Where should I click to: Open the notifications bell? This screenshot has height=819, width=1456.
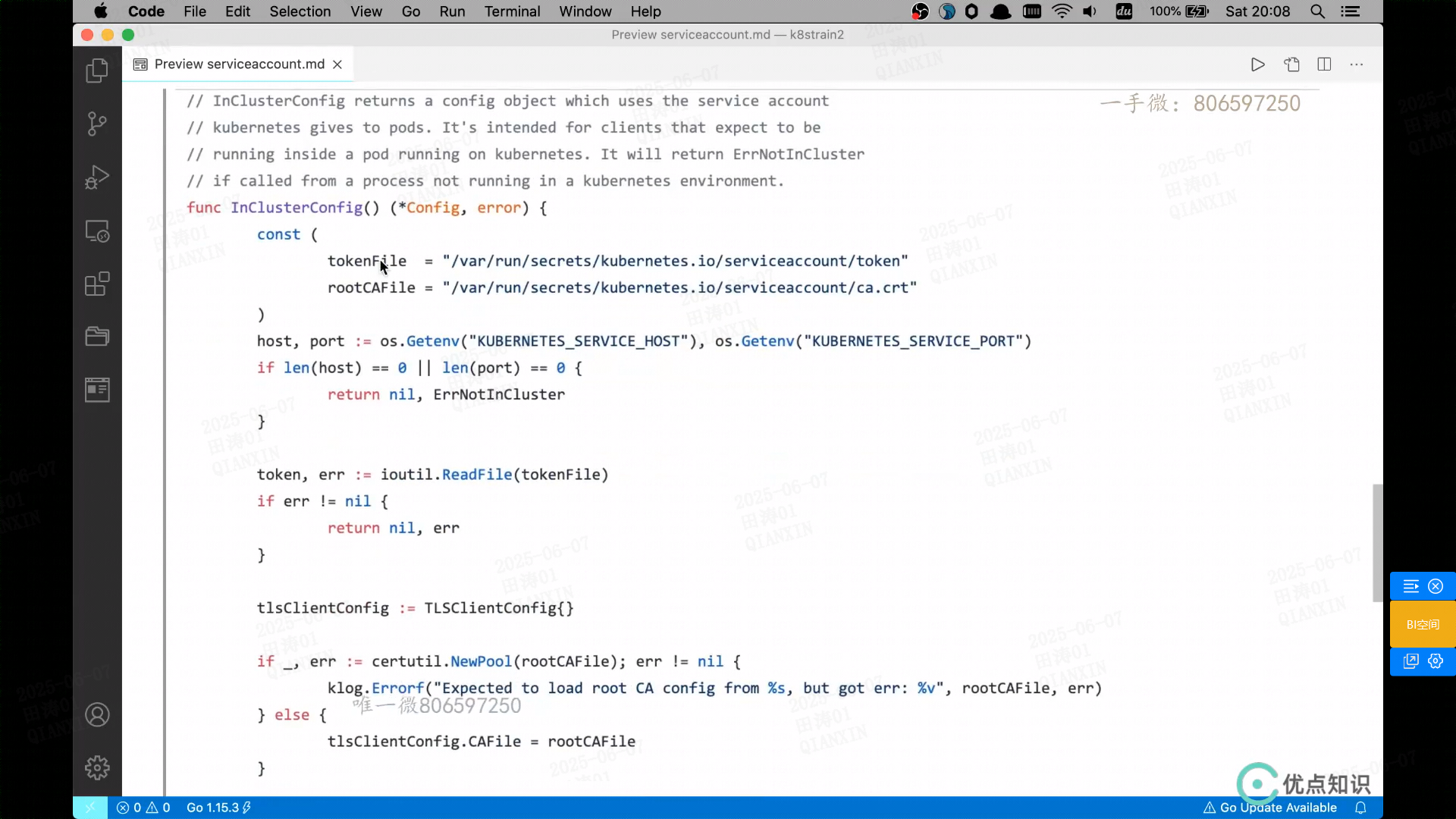pos(1361,808)
